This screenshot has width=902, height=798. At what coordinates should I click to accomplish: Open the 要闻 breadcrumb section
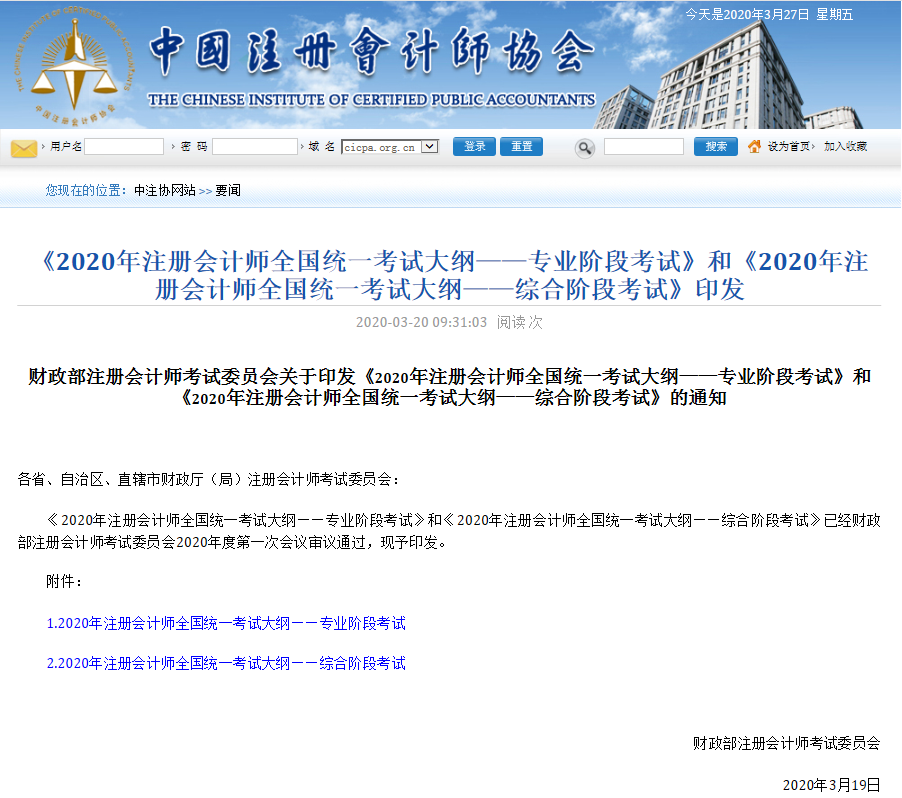(x=228, y=190)
